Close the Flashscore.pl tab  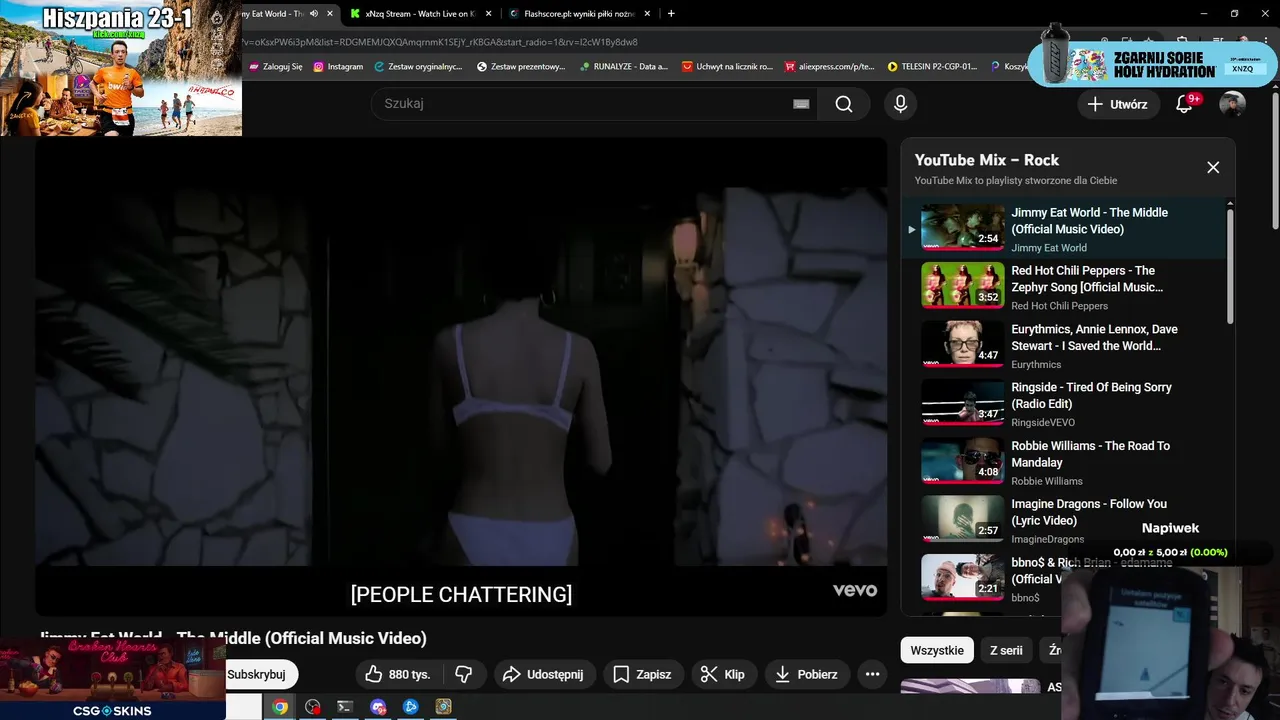(x=648, y=14)
